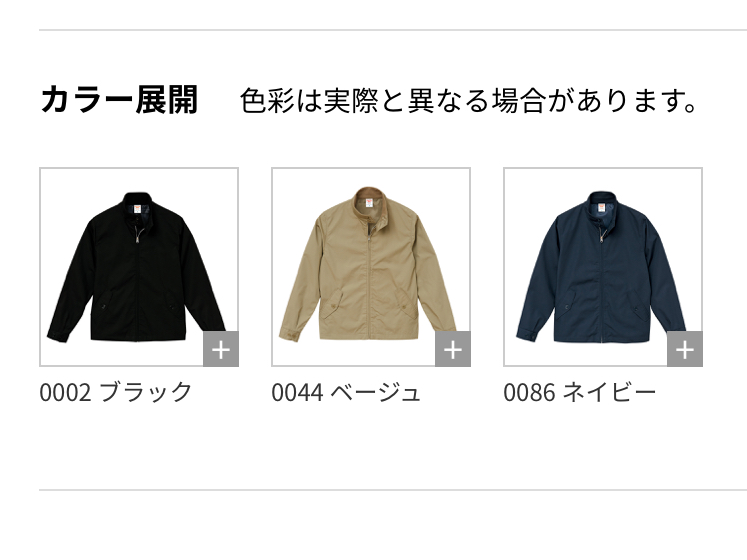Click the plus icon on beige jacket

pyautogui.click(x=453, y=349)
